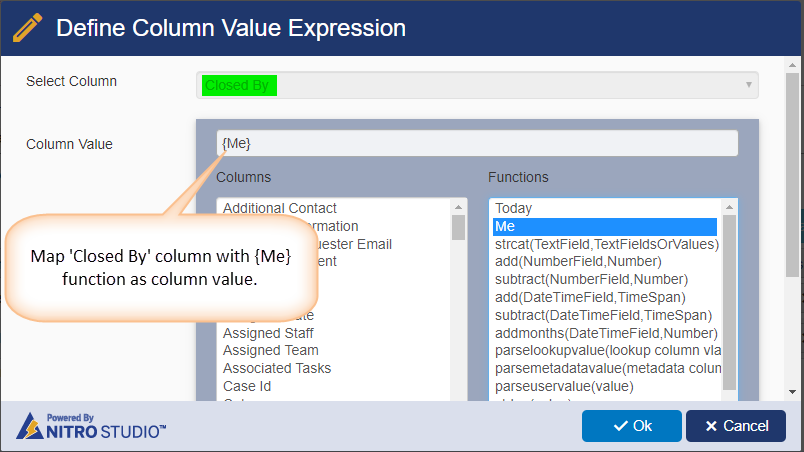Open the Select Column dropdown

tap(477, 85)
